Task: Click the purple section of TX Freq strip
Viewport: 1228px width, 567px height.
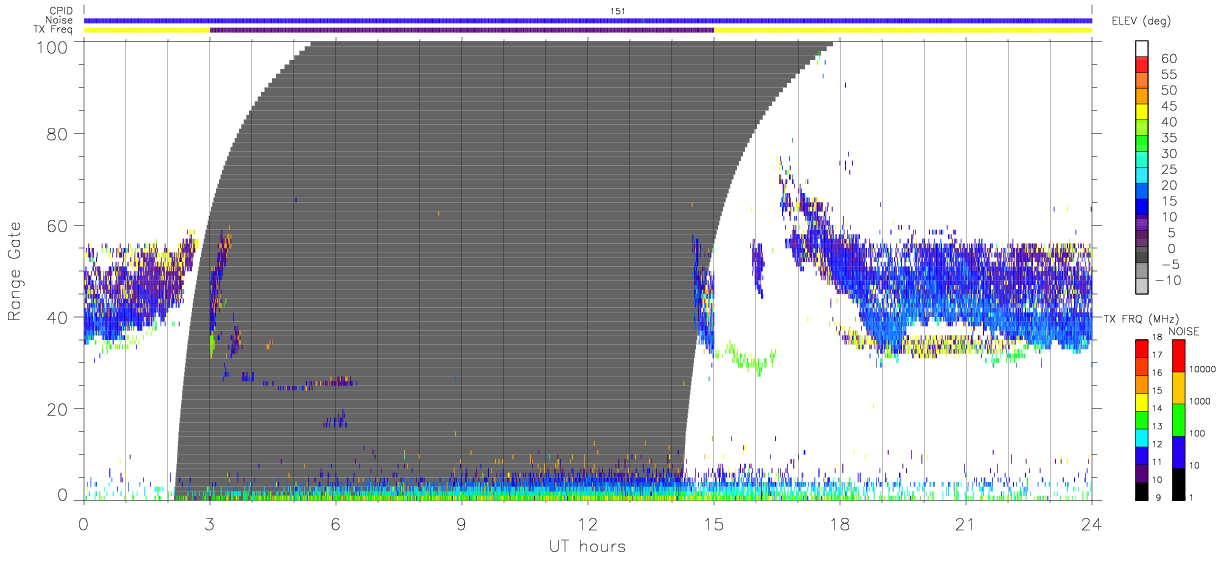Action: 462,30
